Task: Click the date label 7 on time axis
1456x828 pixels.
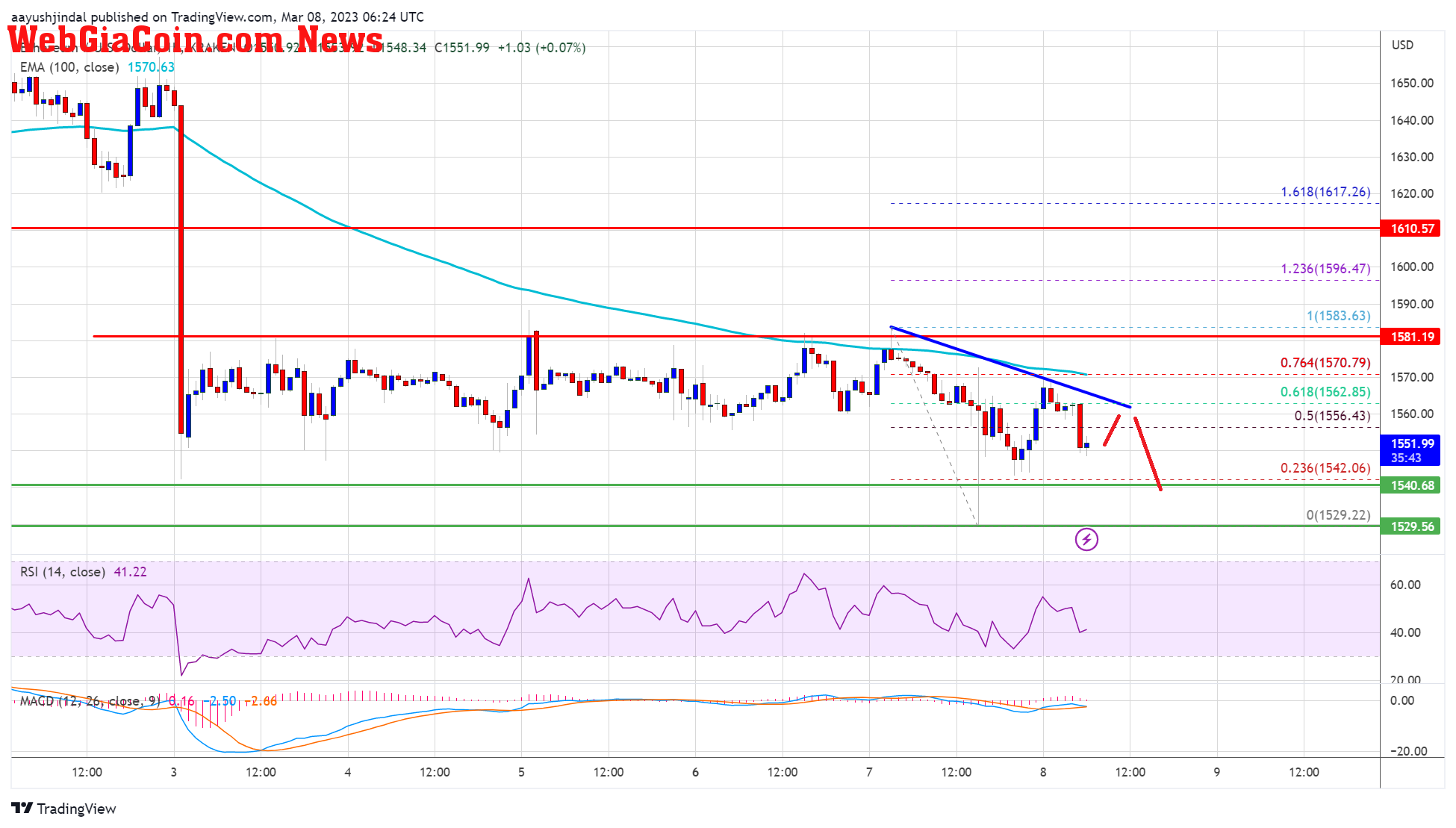Action: coord(869,772)
